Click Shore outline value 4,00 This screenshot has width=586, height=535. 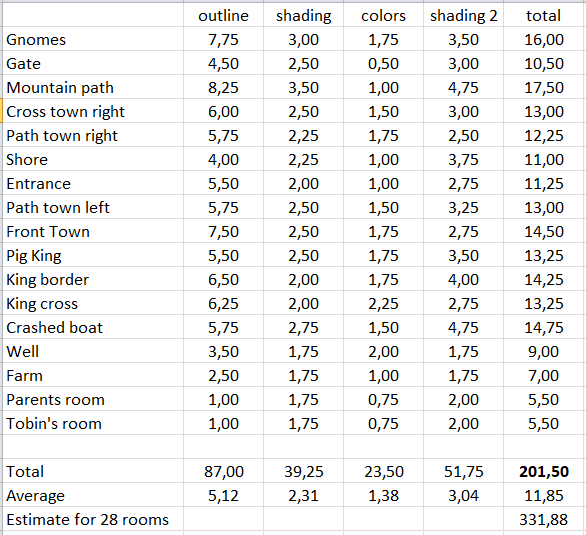(x=223, y=160)
